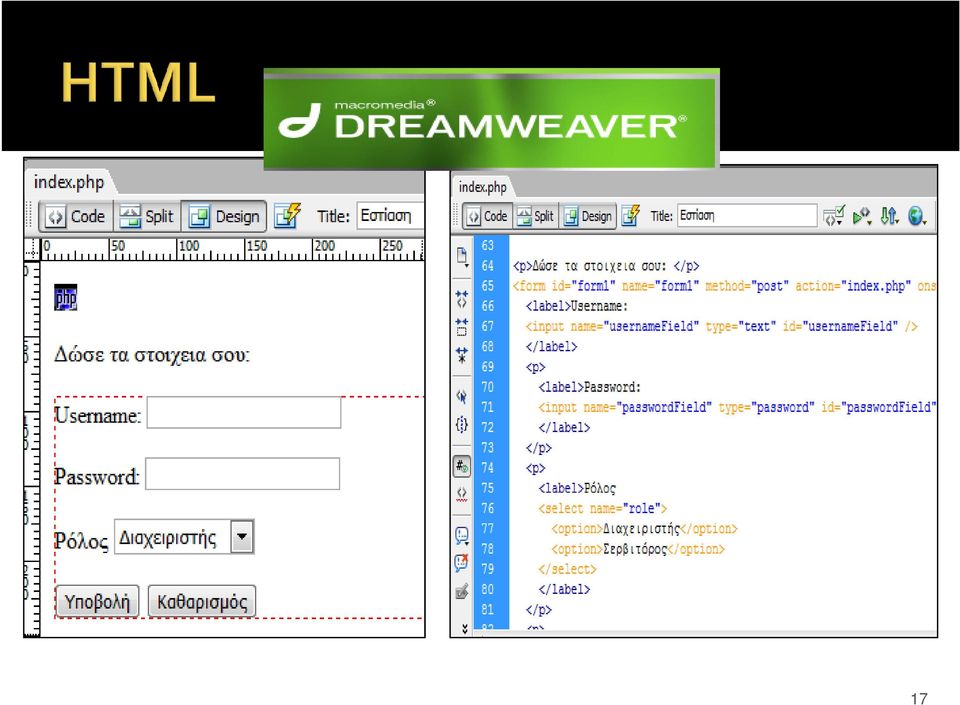Click the Title field in right code window

[x=747, y=215]
